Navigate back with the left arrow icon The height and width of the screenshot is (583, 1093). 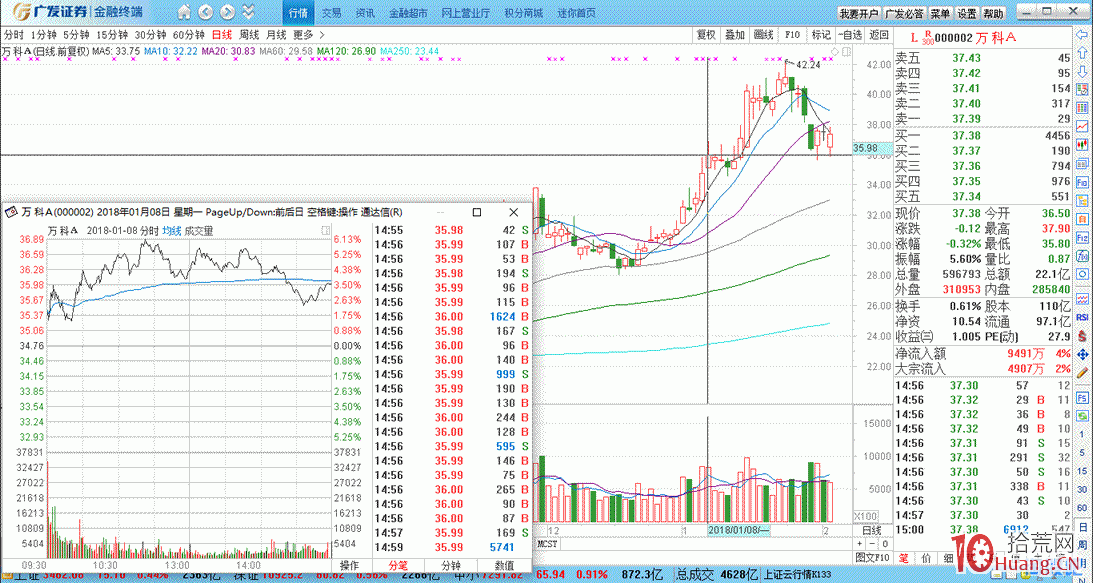(205, 12)
